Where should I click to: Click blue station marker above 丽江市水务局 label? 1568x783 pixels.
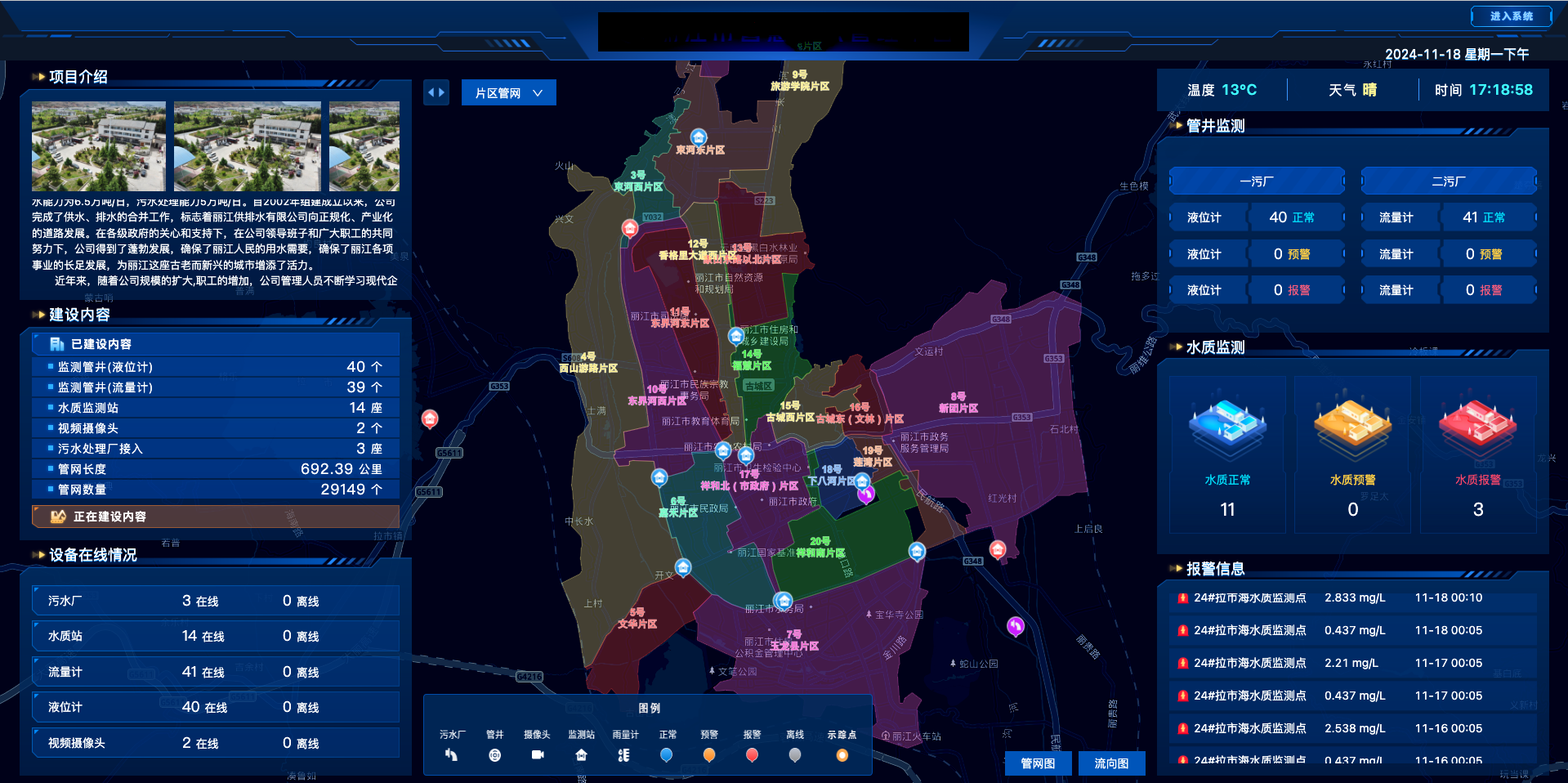783,602
